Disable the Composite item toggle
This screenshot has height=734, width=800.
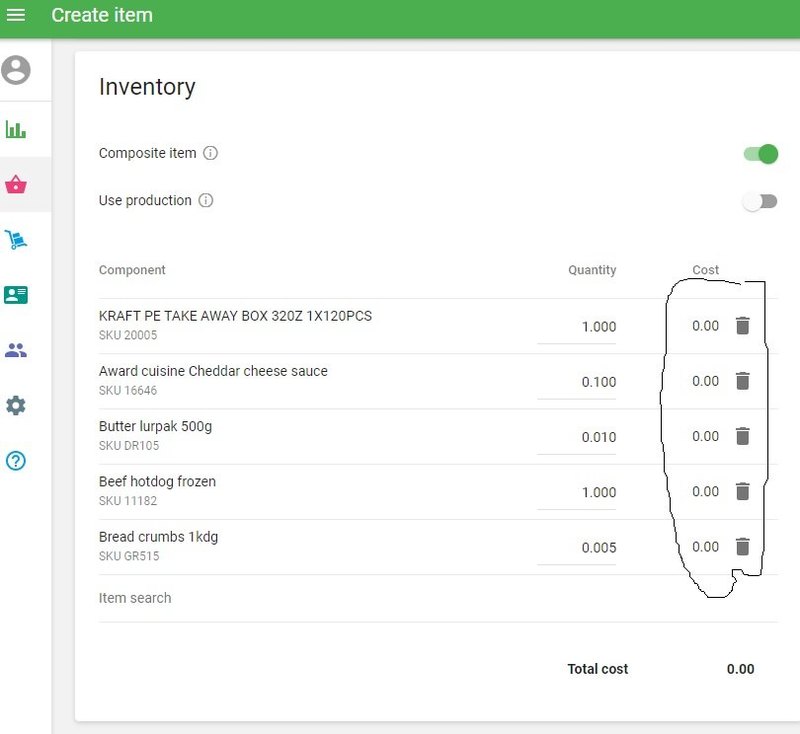pos(760,154)
